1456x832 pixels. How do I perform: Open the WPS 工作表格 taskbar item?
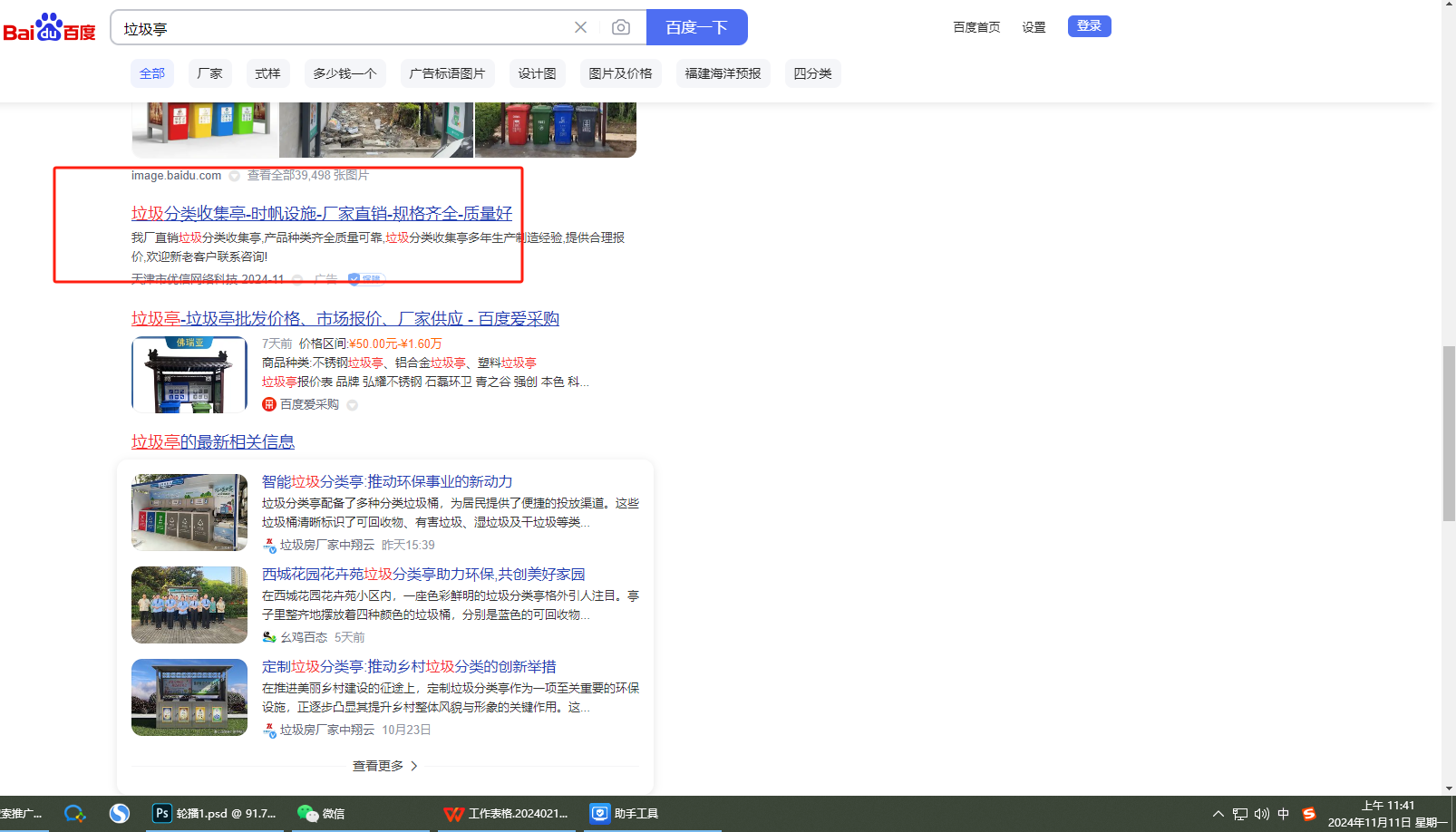tap(507, 813)
